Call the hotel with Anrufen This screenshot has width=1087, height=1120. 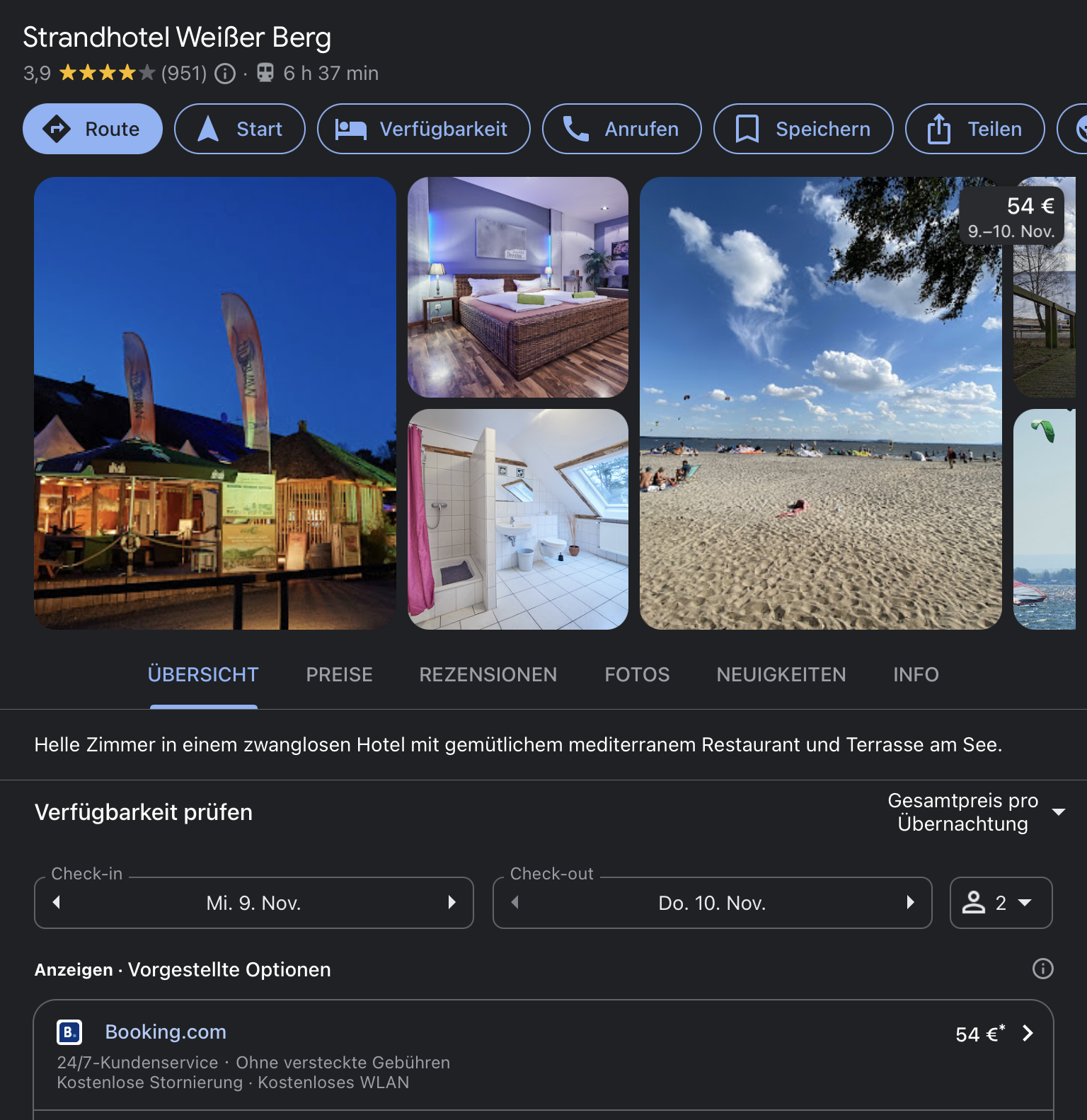click(621, 129)
